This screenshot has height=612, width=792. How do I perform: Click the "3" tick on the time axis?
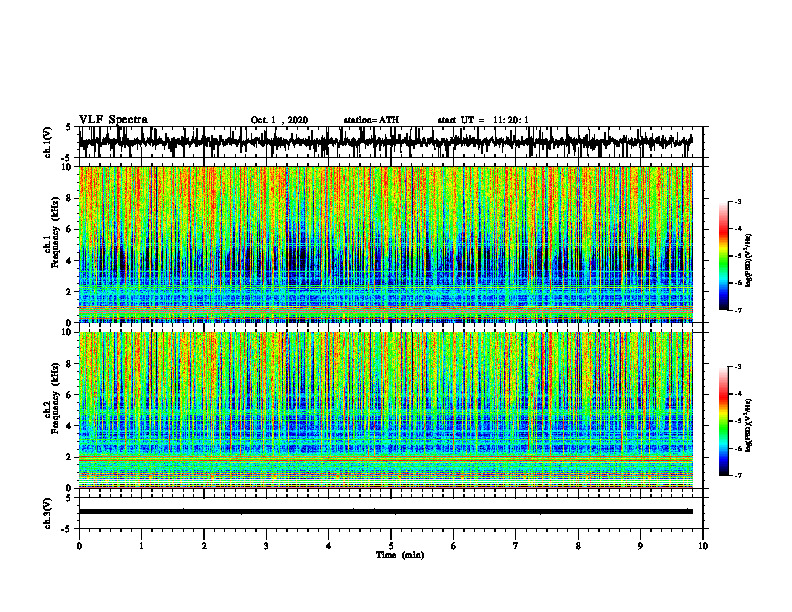[266, 546]
